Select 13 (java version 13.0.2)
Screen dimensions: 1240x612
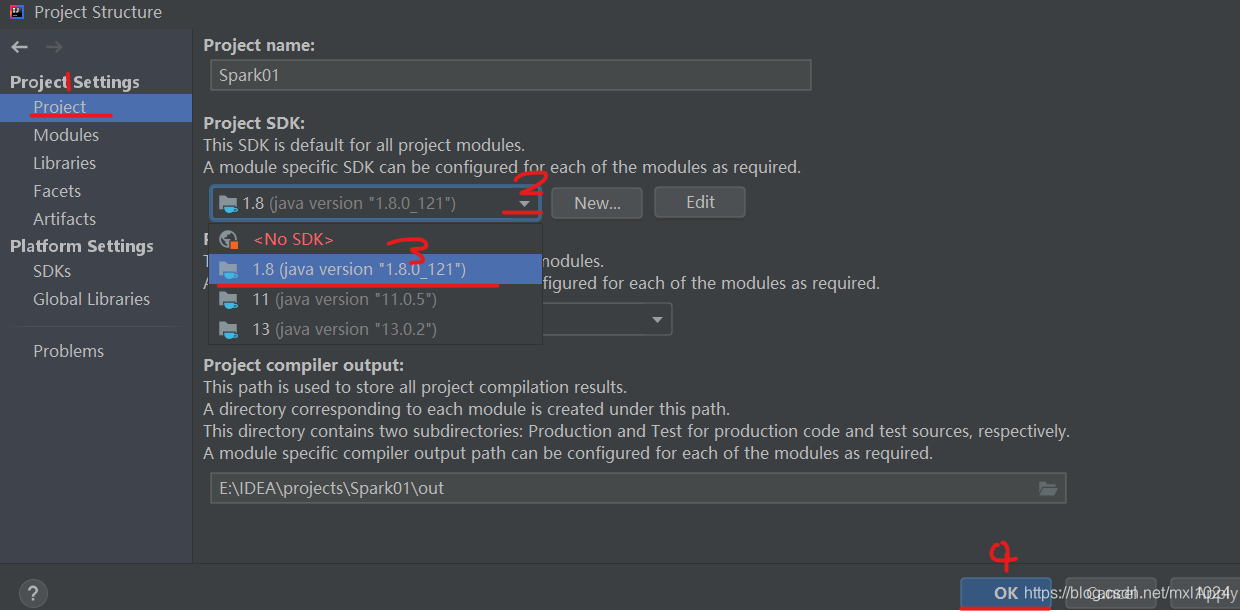coord(345,328)
